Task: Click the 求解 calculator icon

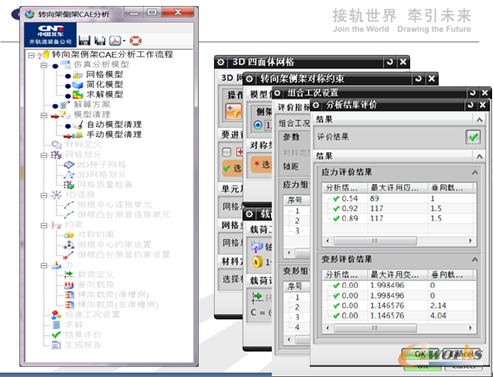Action: pos(56,325)
